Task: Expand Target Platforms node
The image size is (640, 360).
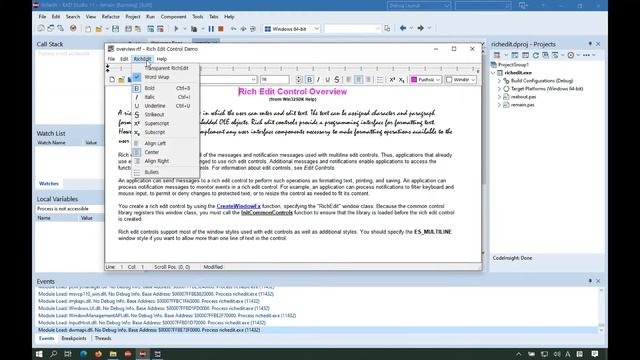Action: tap(499, 89)
